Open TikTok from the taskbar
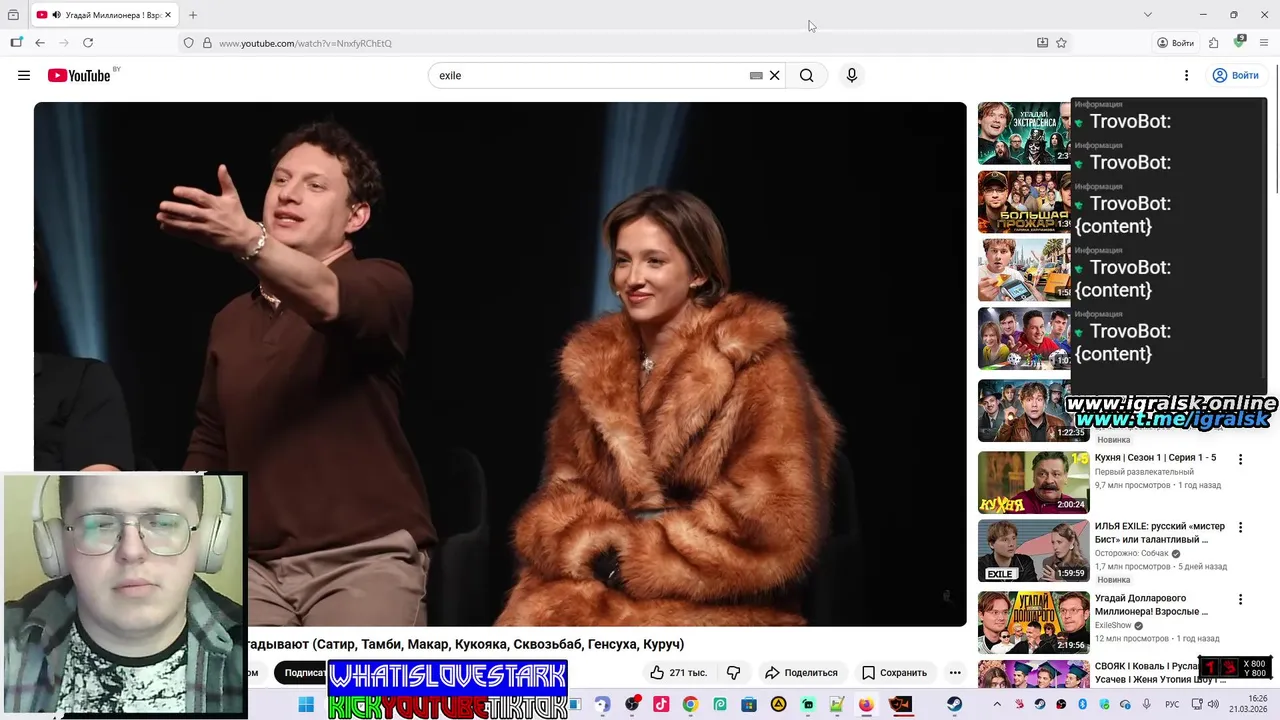Image resolution: width=1280 pixels, height=720 pixels. (661, 704)
